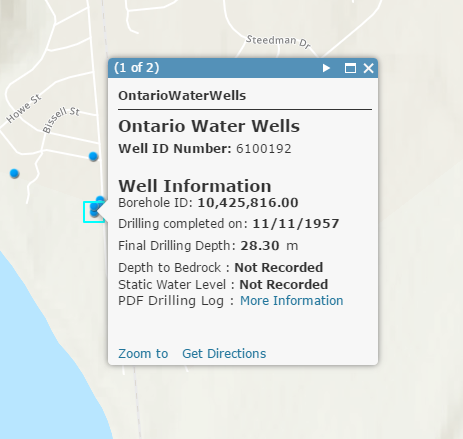
Task: Click the Bissell St map label
Action: pyautogui.click(x=61, y=119)
